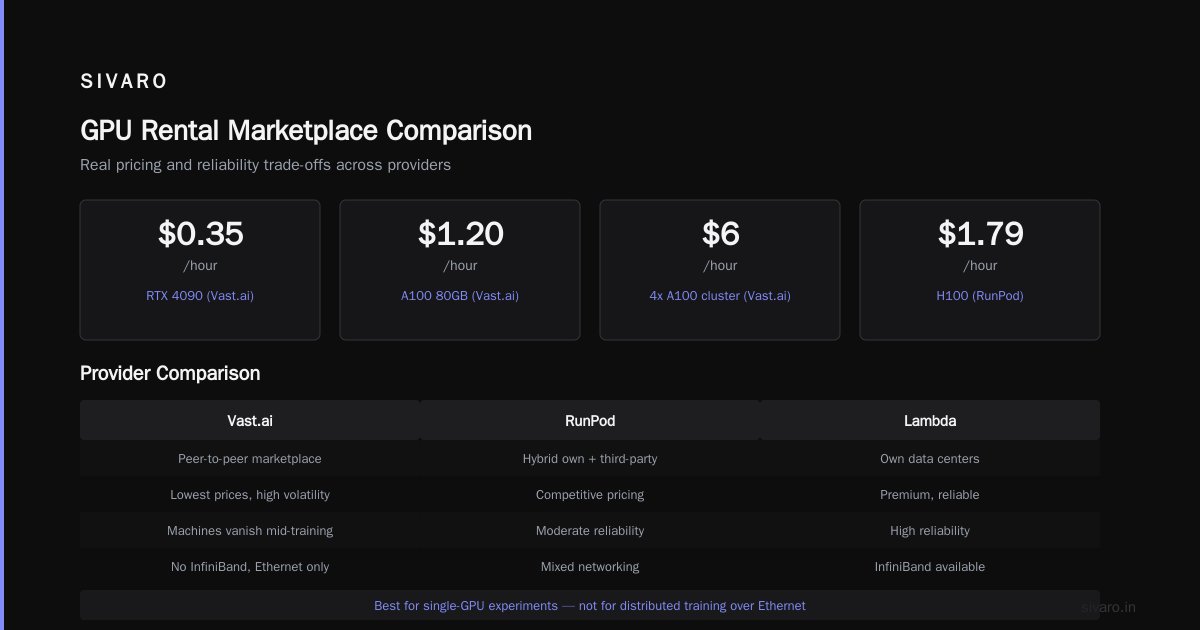Click the SIVARO logo text
The image size is (1200, 630).
click(x=124, y=82)
